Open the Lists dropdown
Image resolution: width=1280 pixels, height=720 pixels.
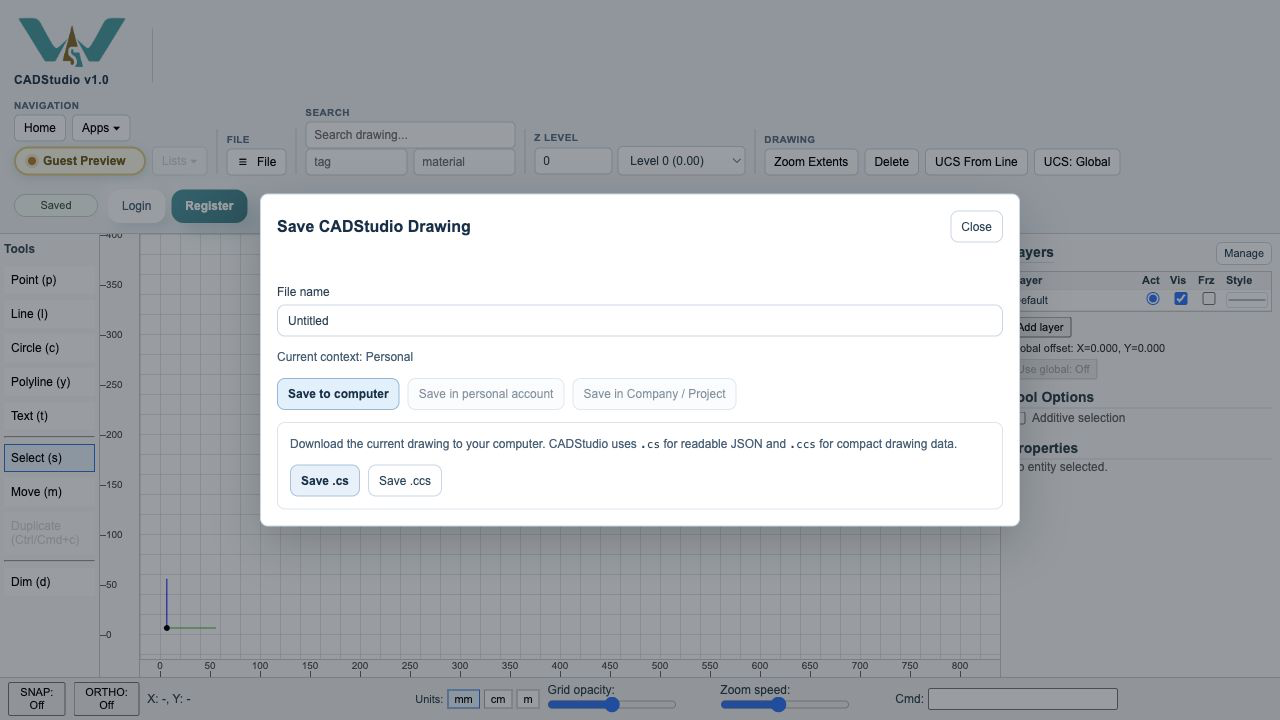pos(179,161)
